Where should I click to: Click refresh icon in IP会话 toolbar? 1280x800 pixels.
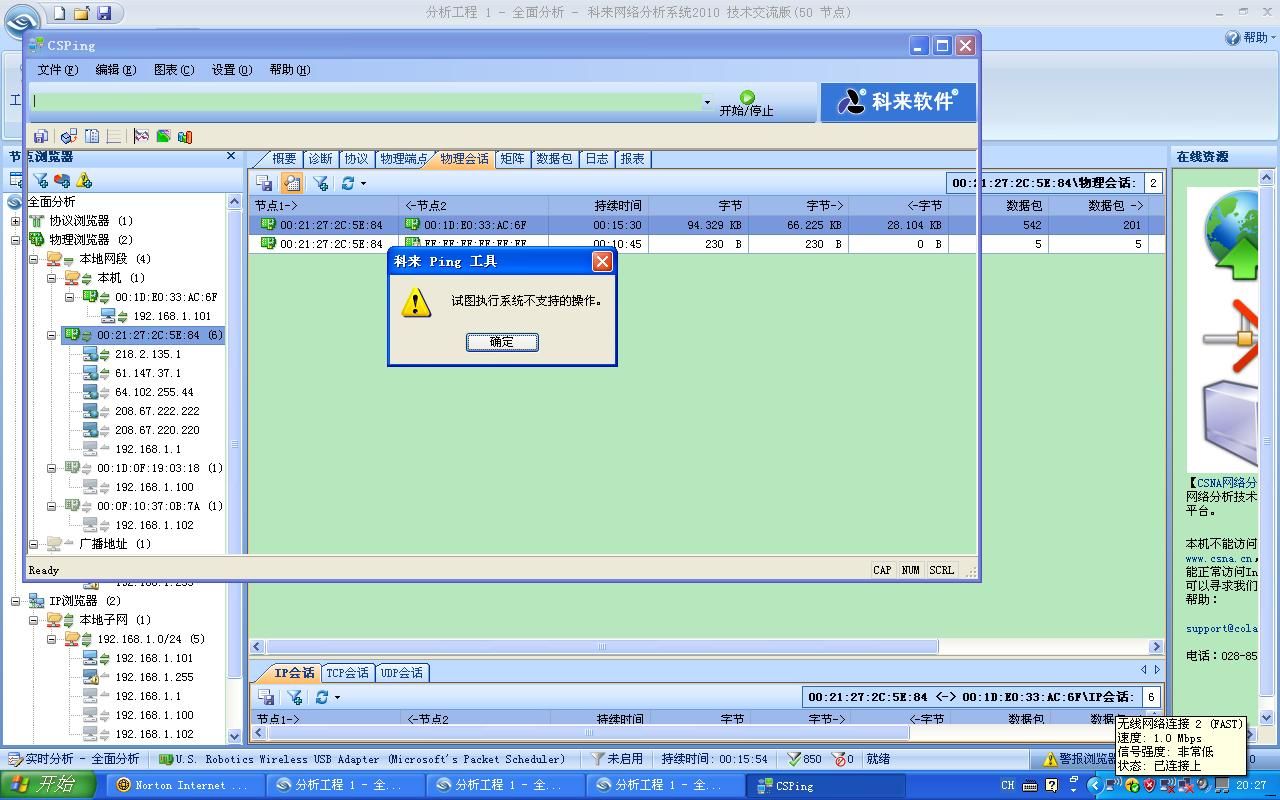click(x=322, y=697)
